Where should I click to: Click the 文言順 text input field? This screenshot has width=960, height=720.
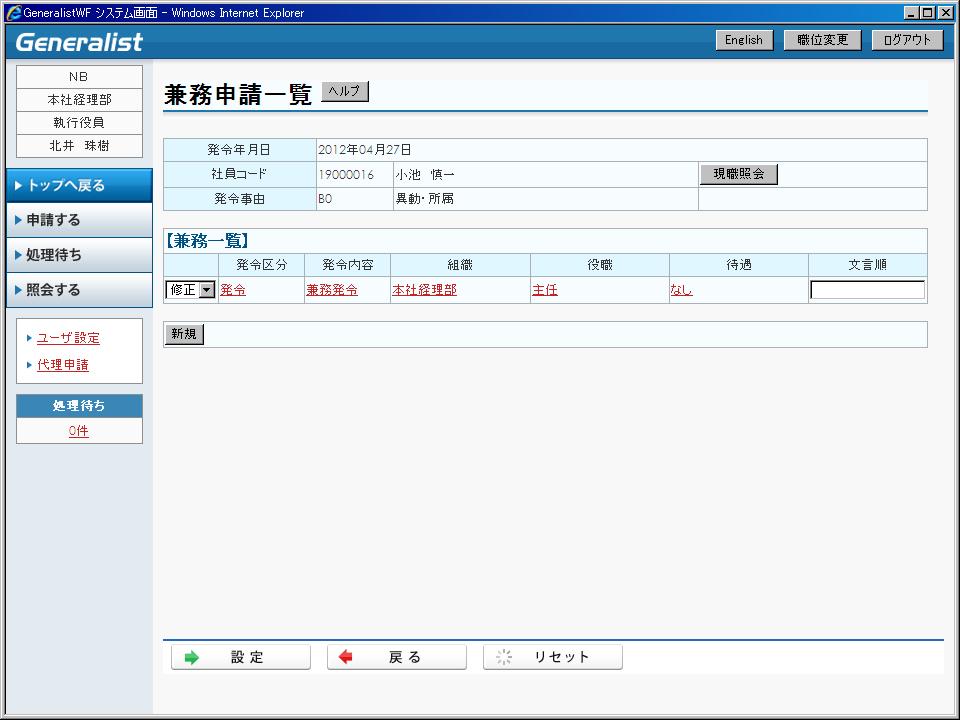pyautogui.click(x=867, y=290)
